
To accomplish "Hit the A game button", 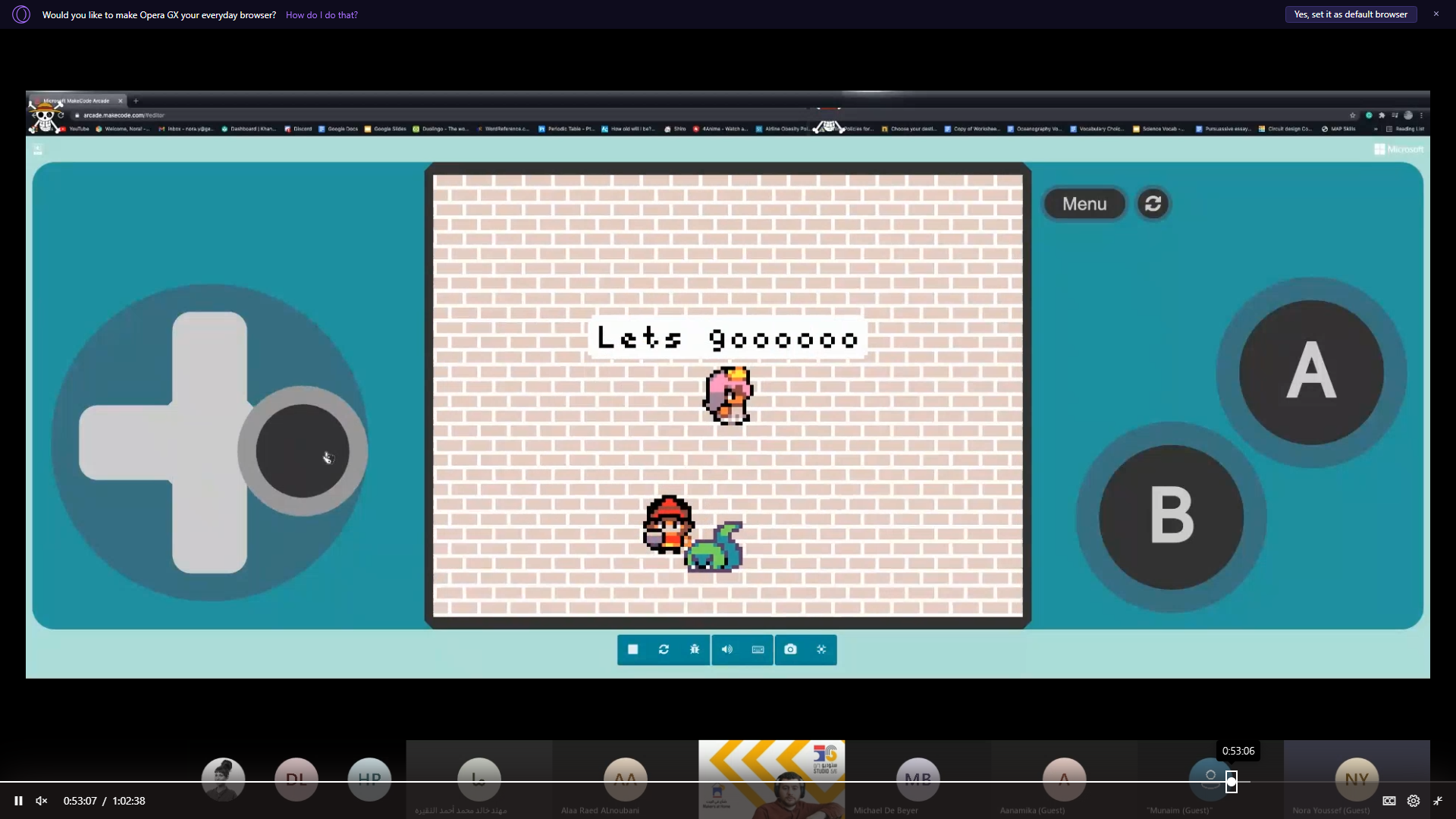I will [x=1311, y=372].
